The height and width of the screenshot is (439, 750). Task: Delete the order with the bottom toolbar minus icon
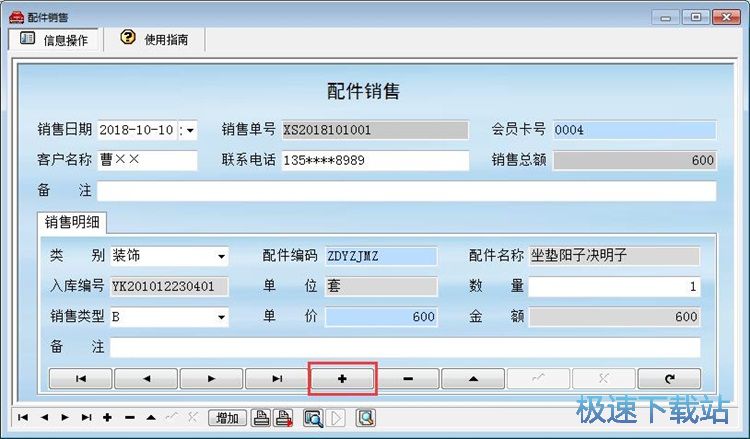[130, 417]
